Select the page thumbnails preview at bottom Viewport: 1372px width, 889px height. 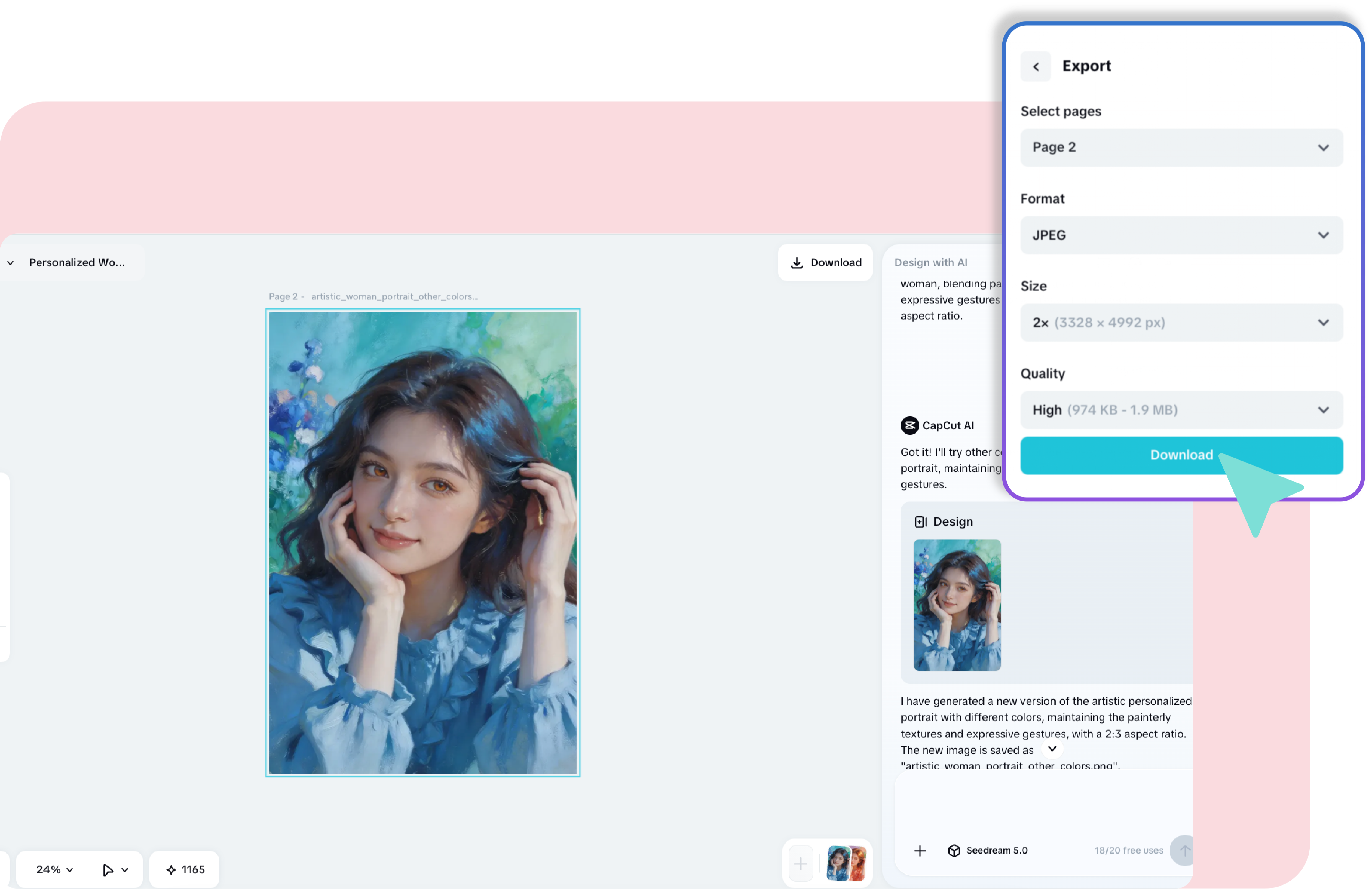click(846, 864)
